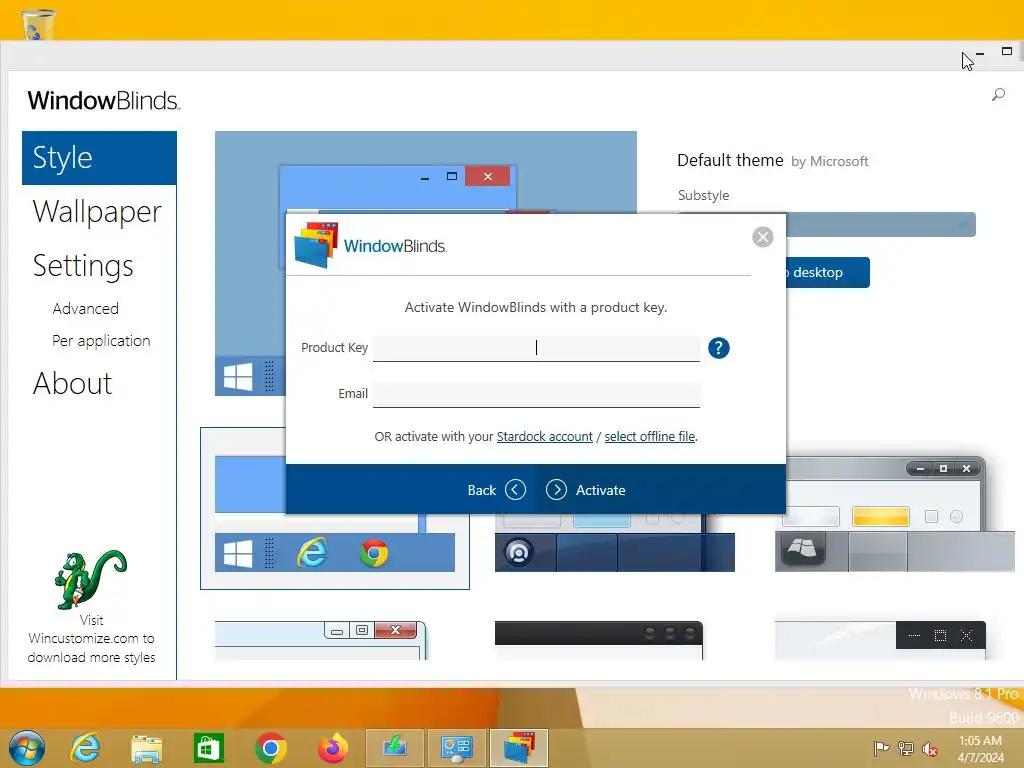Open the product key help icon
This screenshot has height=768, width=1024.
click(x=718, y=348)
